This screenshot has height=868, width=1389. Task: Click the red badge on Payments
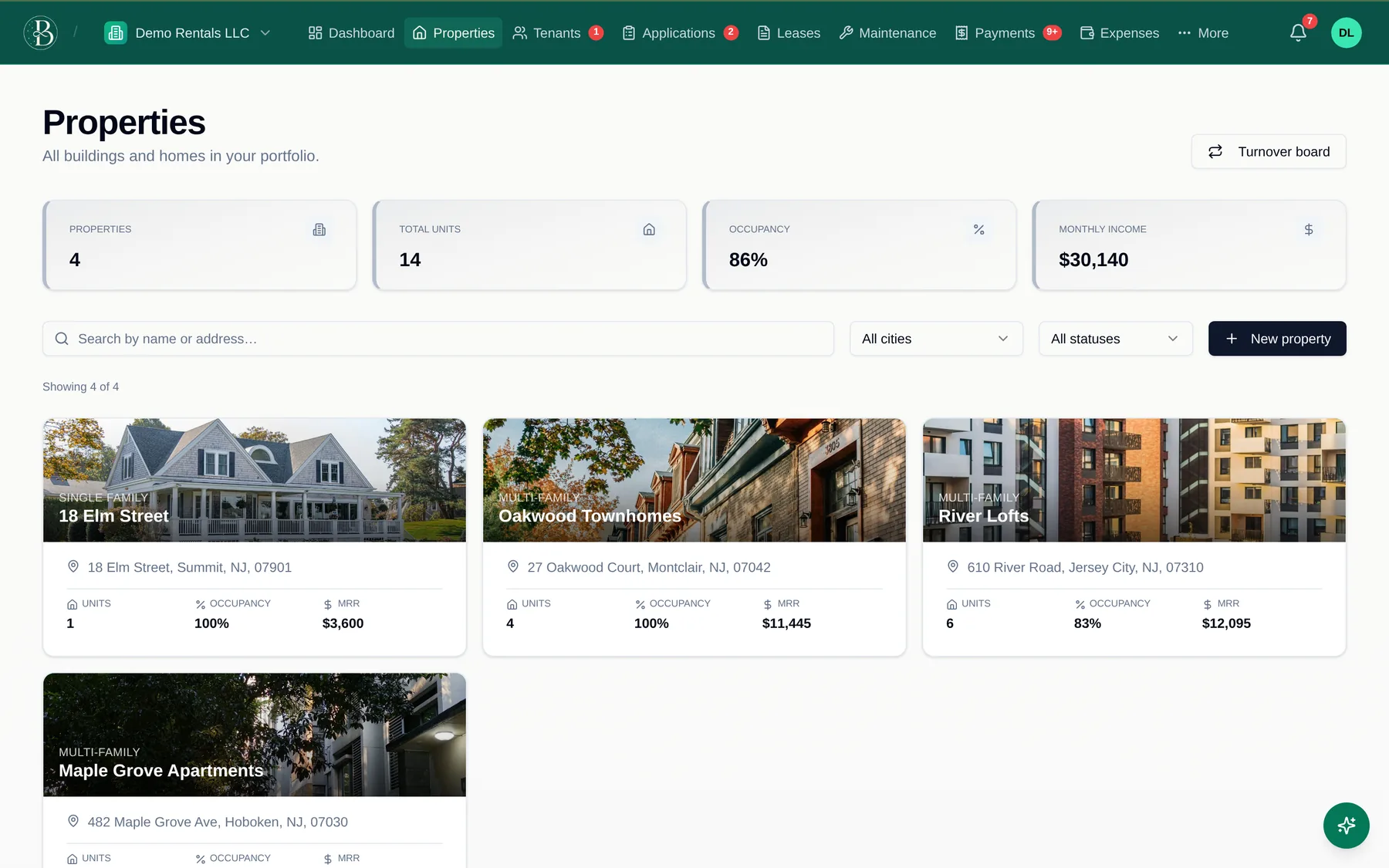point(1052,32)
